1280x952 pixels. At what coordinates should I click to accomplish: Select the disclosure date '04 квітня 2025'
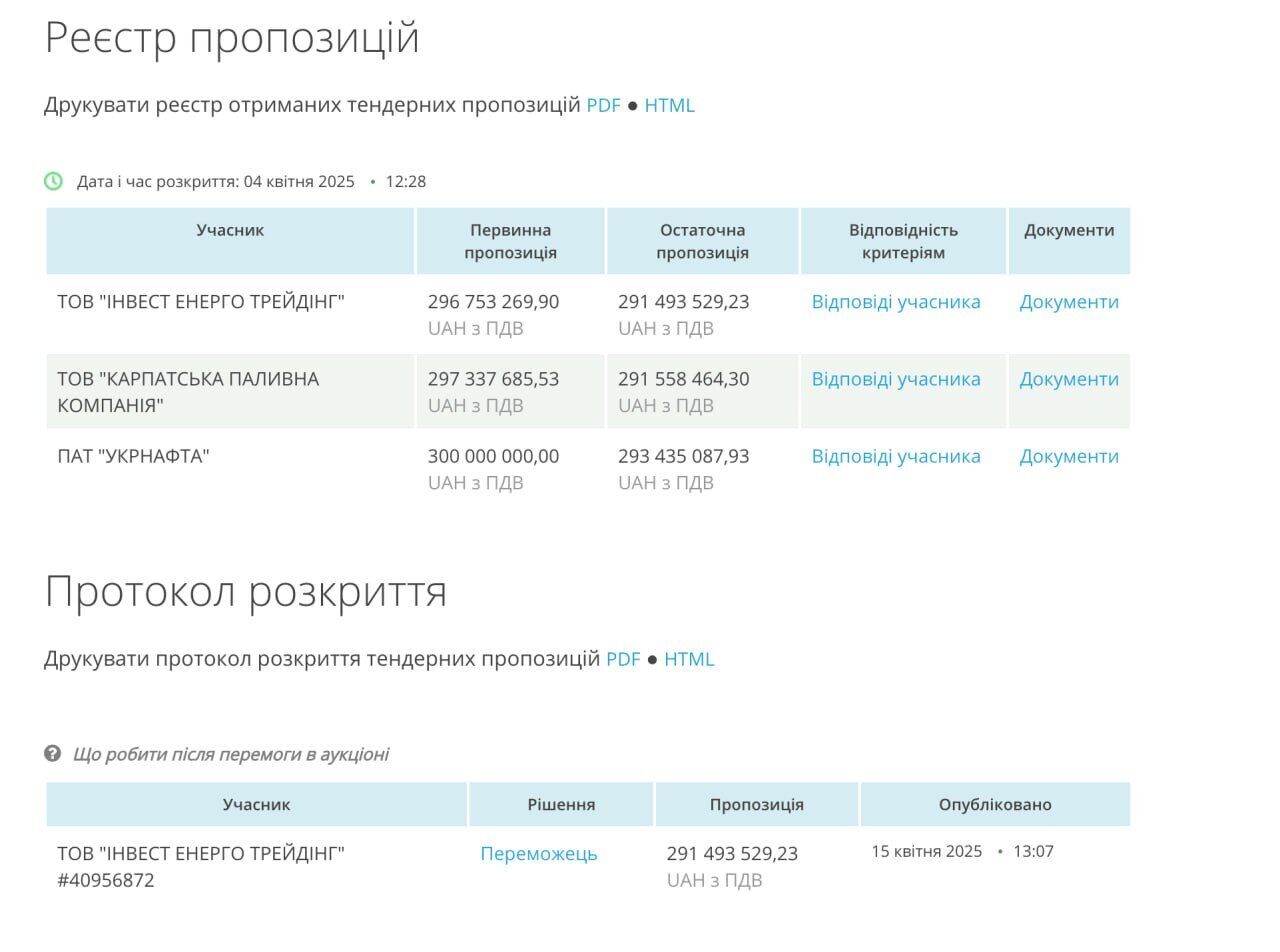coord(299,181)
